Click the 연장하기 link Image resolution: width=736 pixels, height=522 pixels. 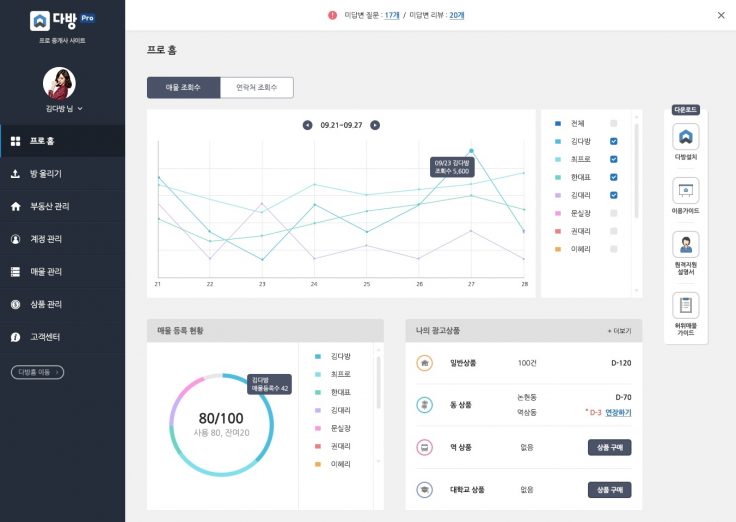618,412
